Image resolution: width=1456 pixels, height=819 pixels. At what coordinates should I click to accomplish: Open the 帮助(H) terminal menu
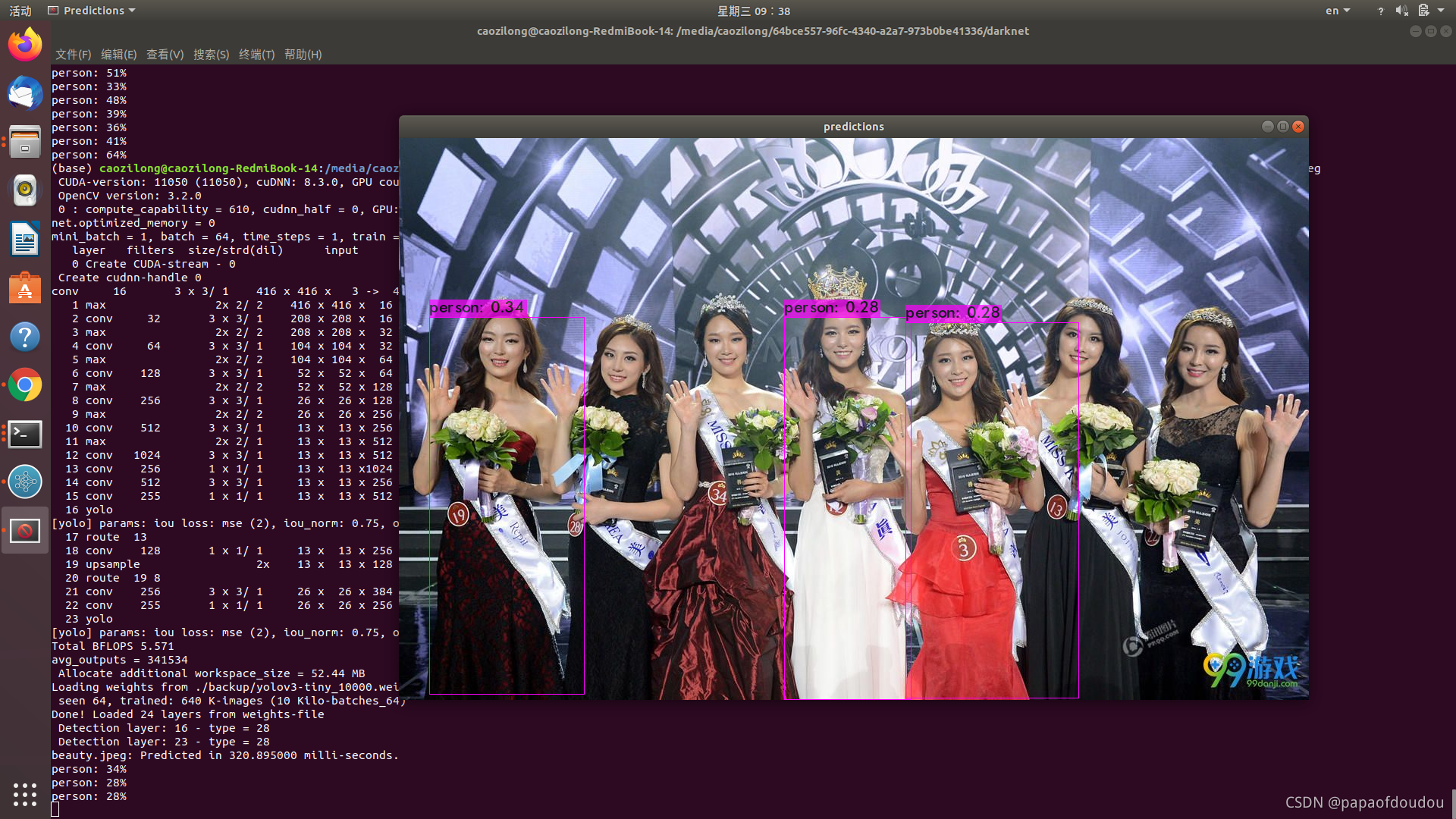coord(303,55)
